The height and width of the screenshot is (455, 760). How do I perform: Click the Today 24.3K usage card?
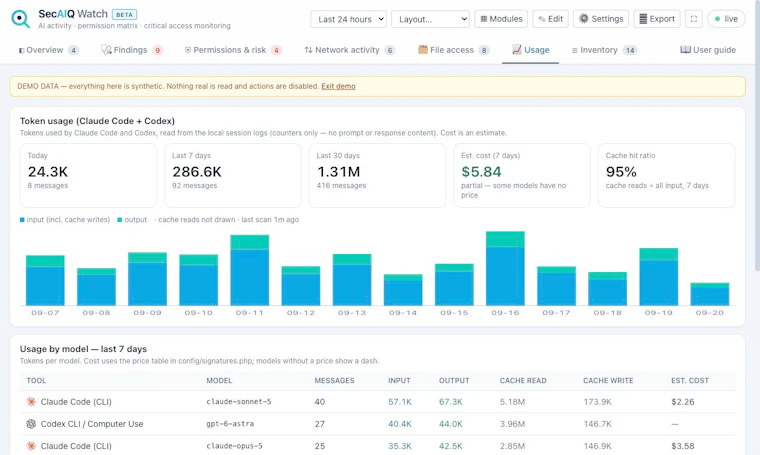coord(88,175)
